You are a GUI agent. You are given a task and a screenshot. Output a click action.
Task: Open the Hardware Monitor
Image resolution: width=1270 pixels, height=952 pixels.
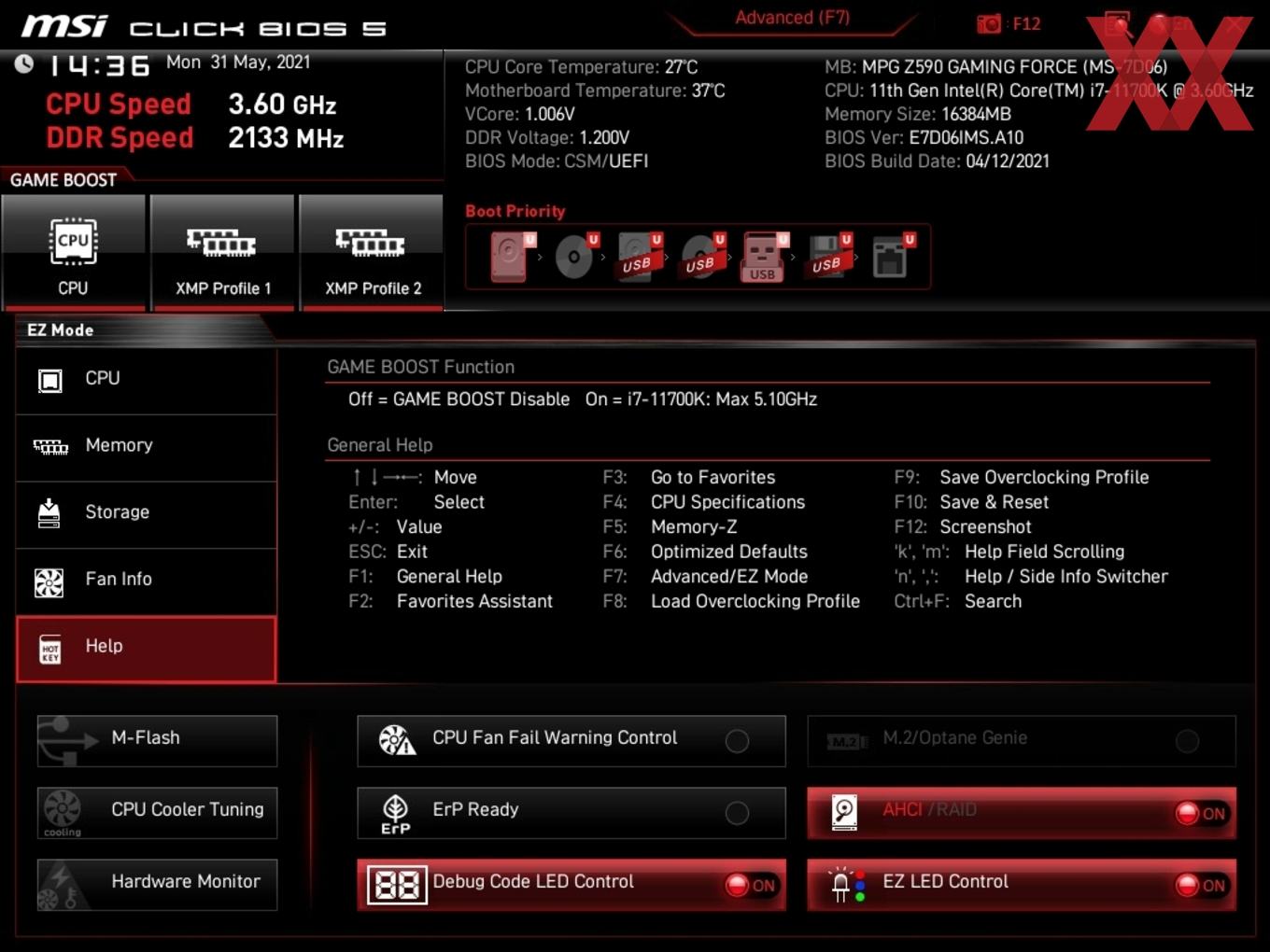[x=157, y=885]
